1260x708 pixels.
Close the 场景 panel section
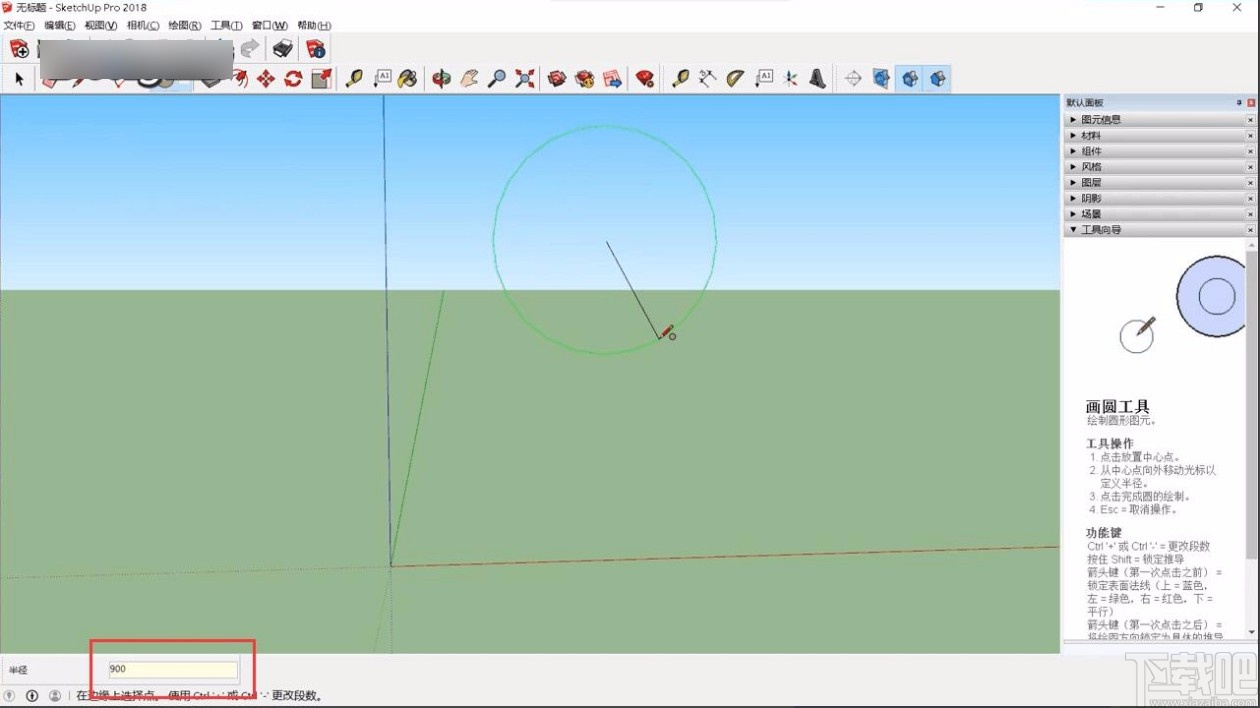[1250, 213]
